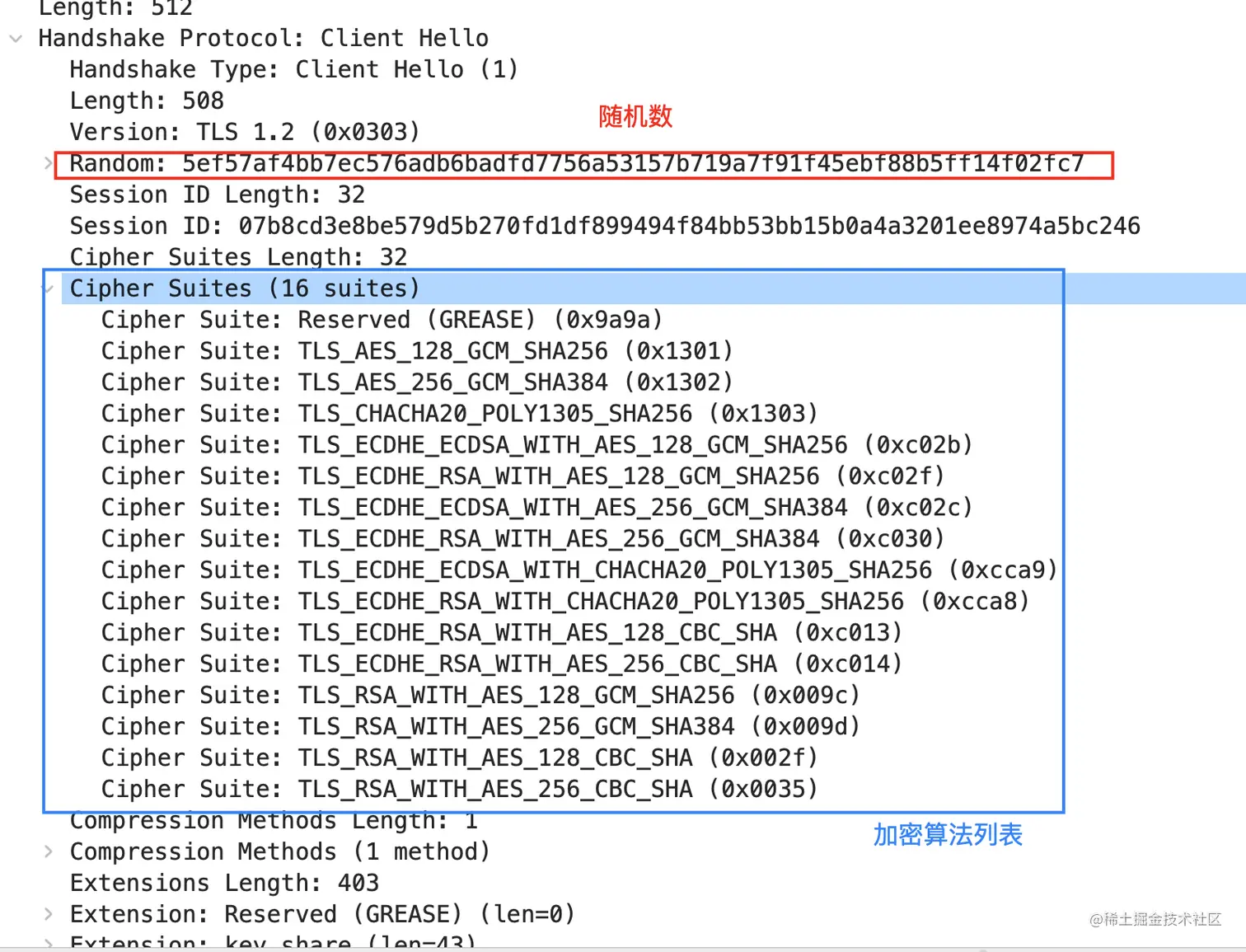The height and width of the screenshot is (952, 1246).
Task: Expand the Compression Methods (1 method) node
Action: tap(48, 851)
